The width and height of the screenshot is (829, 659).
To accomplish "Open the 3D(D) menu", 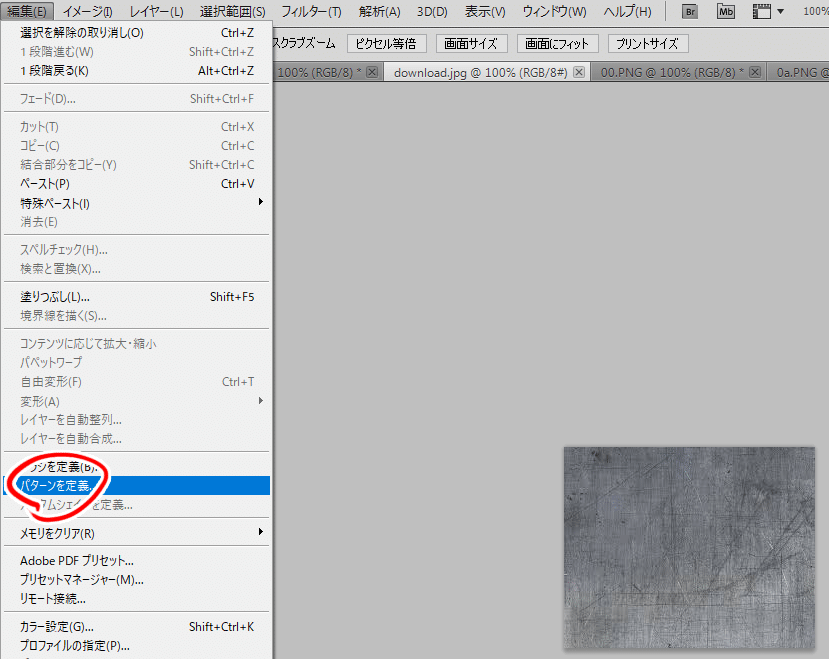I will click(x=432, y=12).
